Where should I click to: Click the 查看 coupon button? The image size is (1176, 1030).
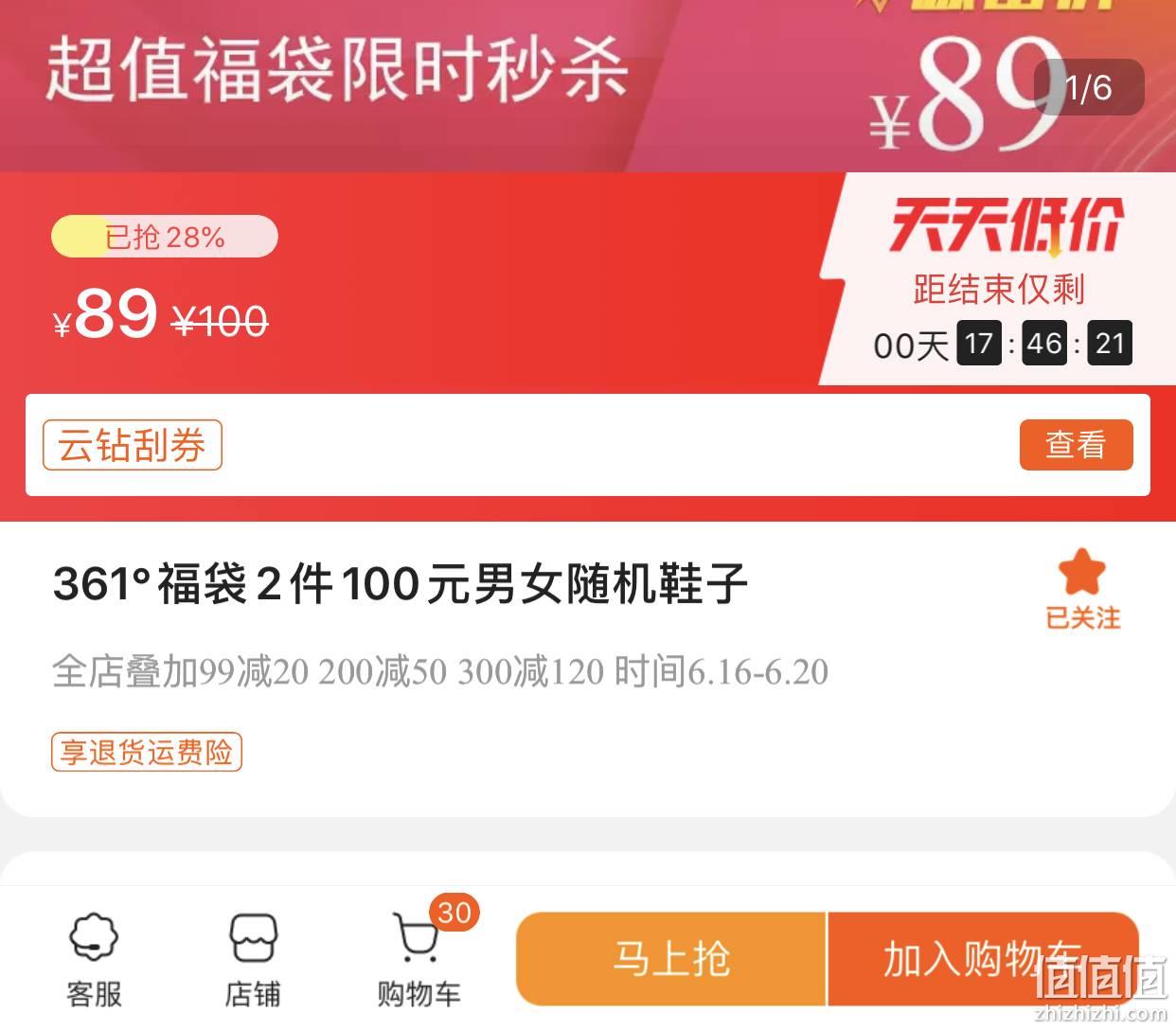[x=1076, y=444]
